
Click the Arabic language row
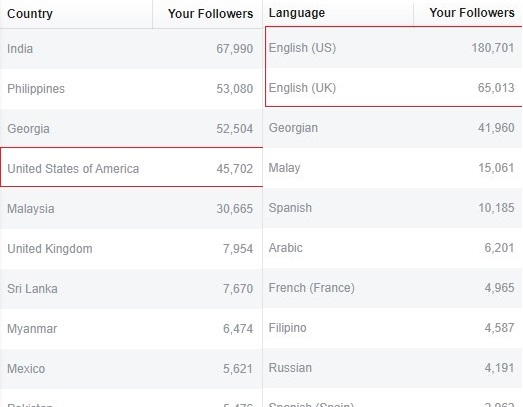393,248
